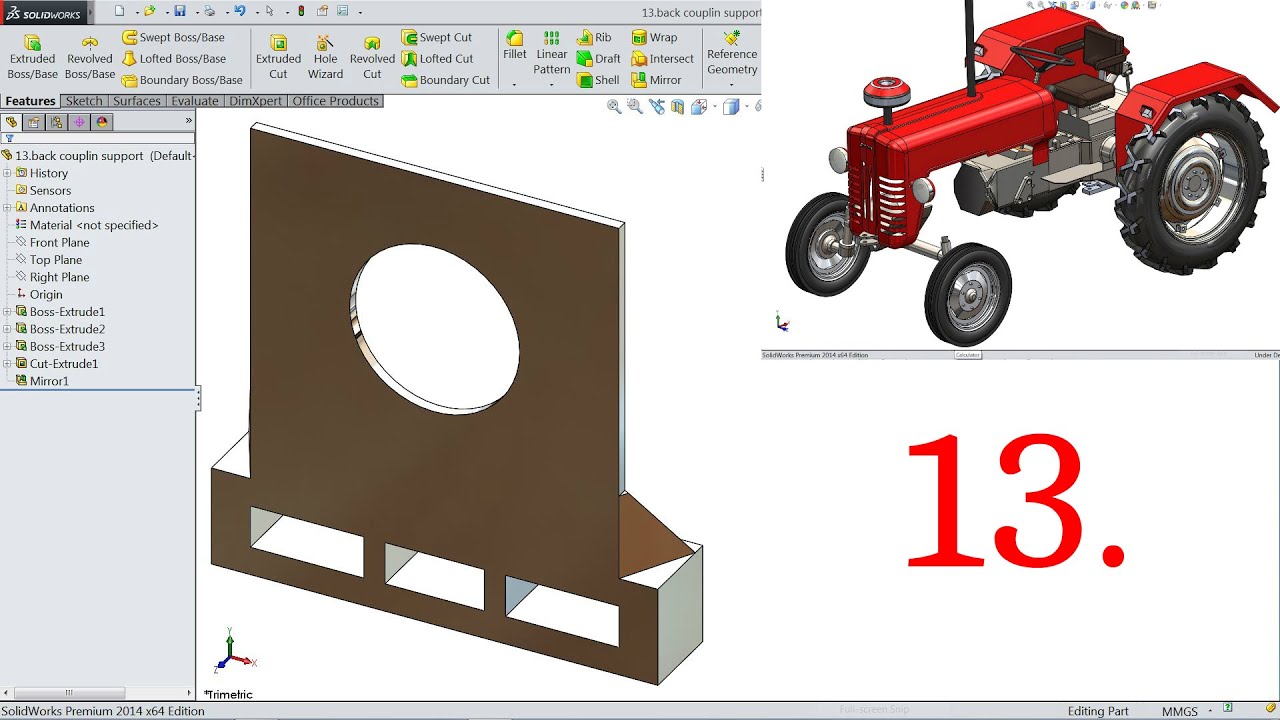1280x720 pixels.
Task: Select the Revolved Boss/Base tool
Action: pos(90,57)
